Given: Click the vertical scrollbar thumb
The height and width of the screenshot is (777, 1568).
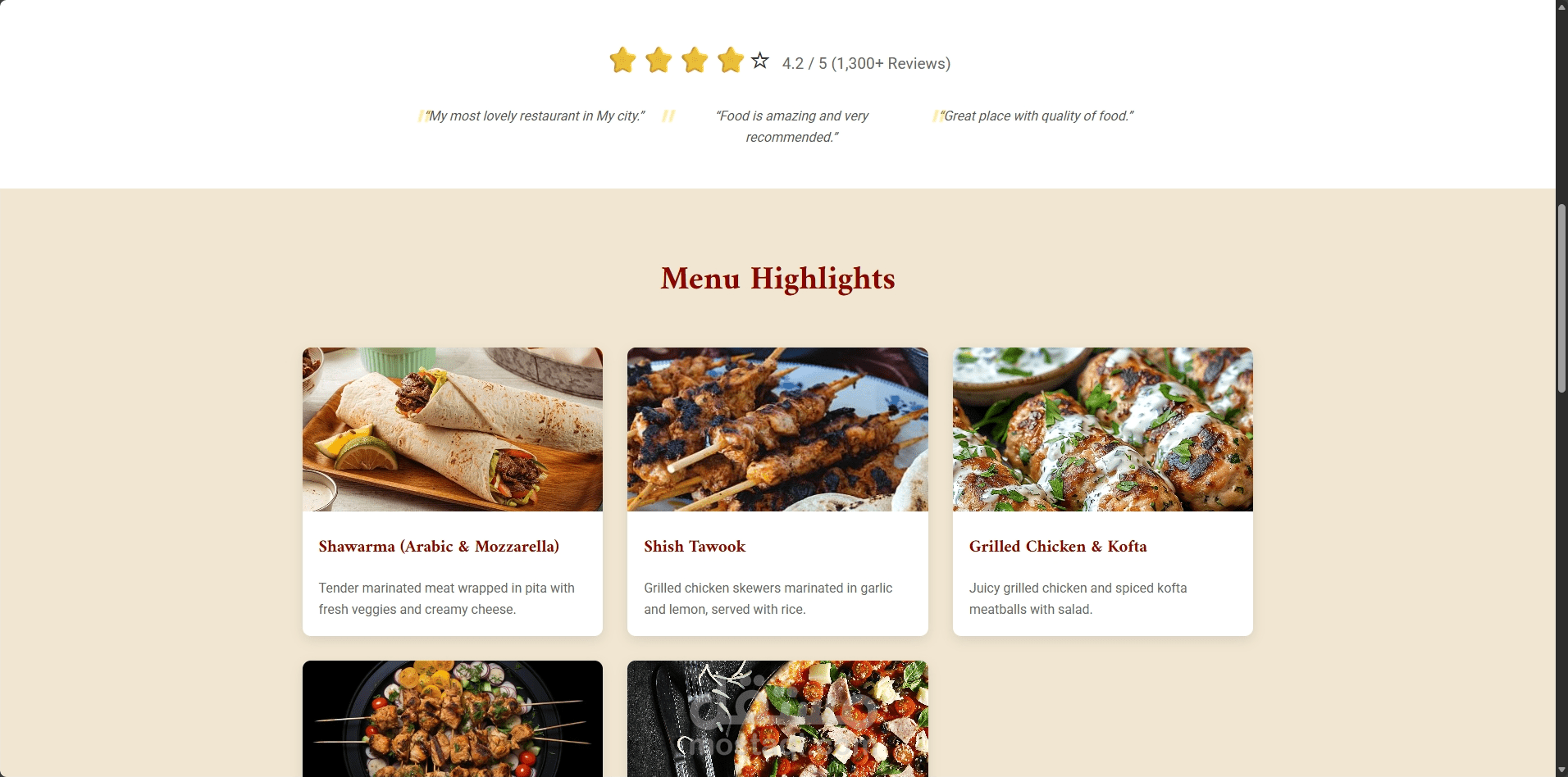Looking at the screenshot, I should [1561, 298].
